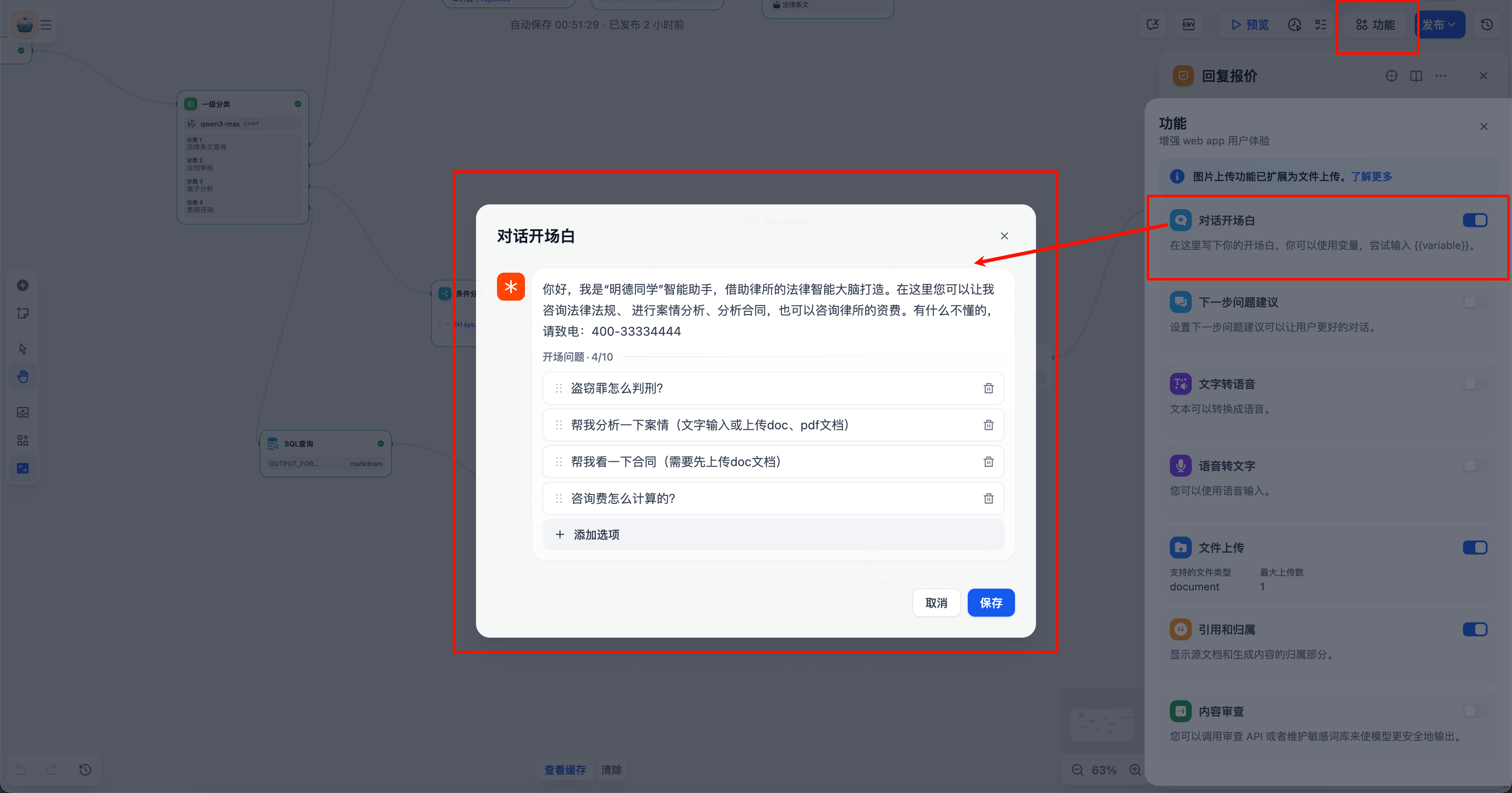
Task: Open version history icon at top right
Action: tap(1486, 25)
